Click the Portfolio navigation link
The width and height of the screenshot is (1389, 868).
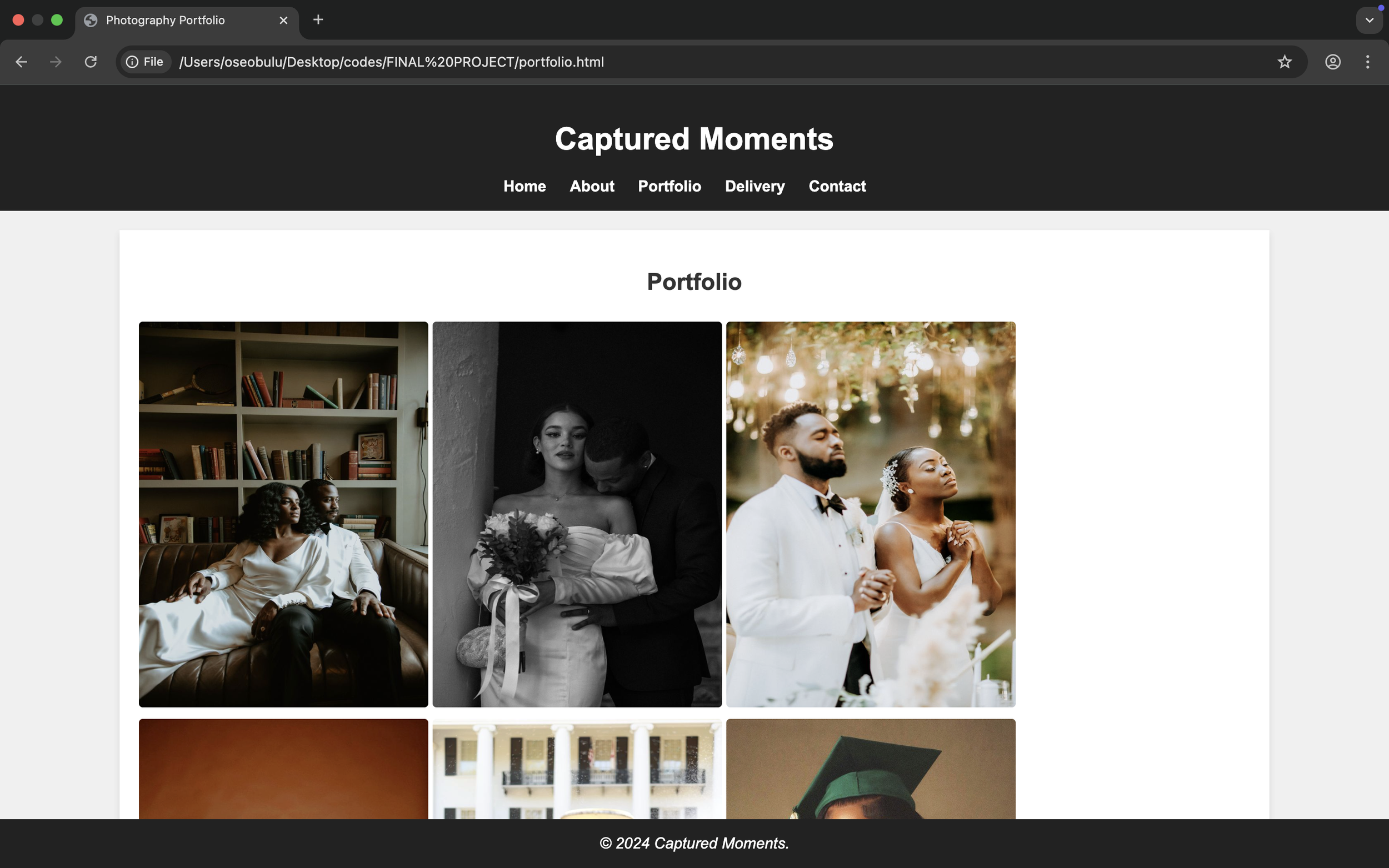[669, 187]
